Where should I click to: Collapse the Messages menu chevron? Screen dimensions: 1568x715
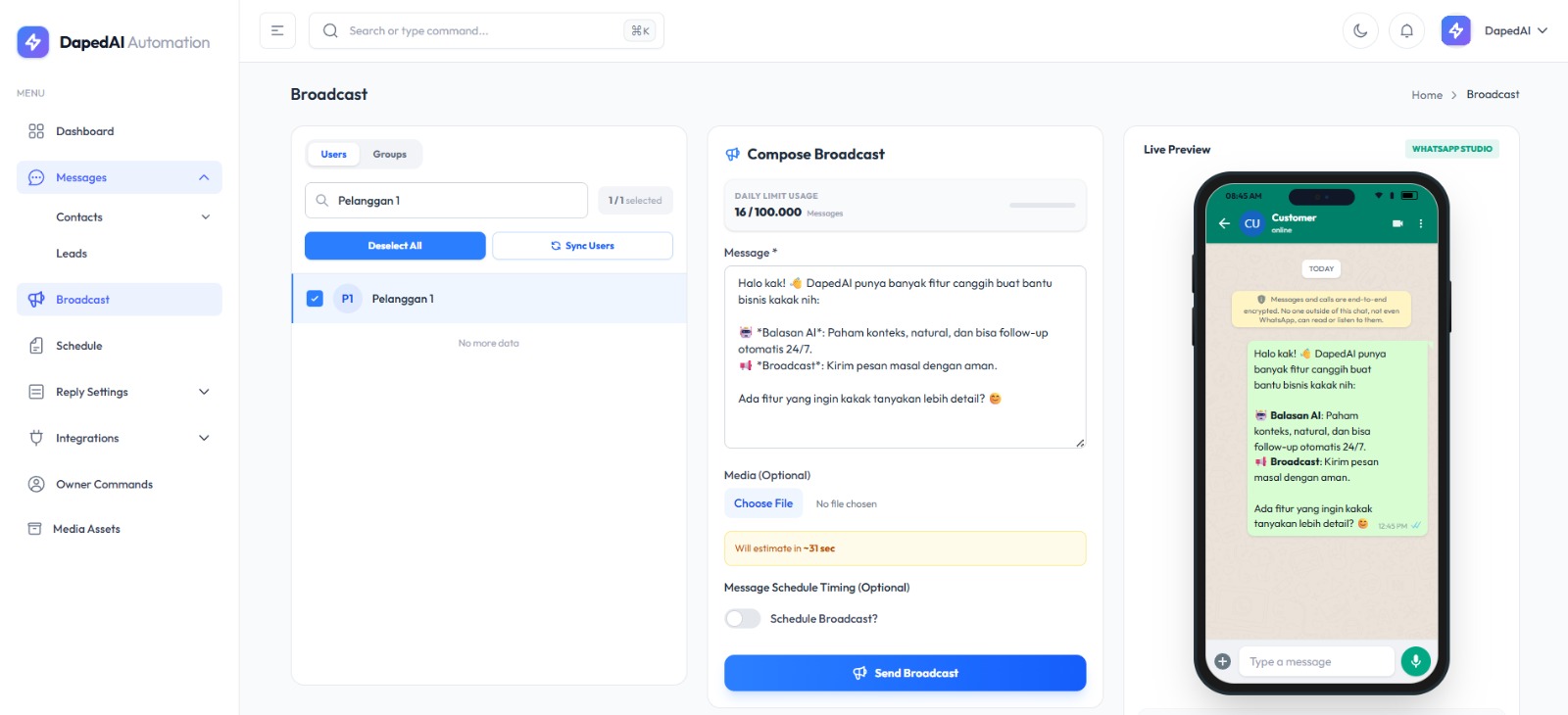tap(204, 177)
